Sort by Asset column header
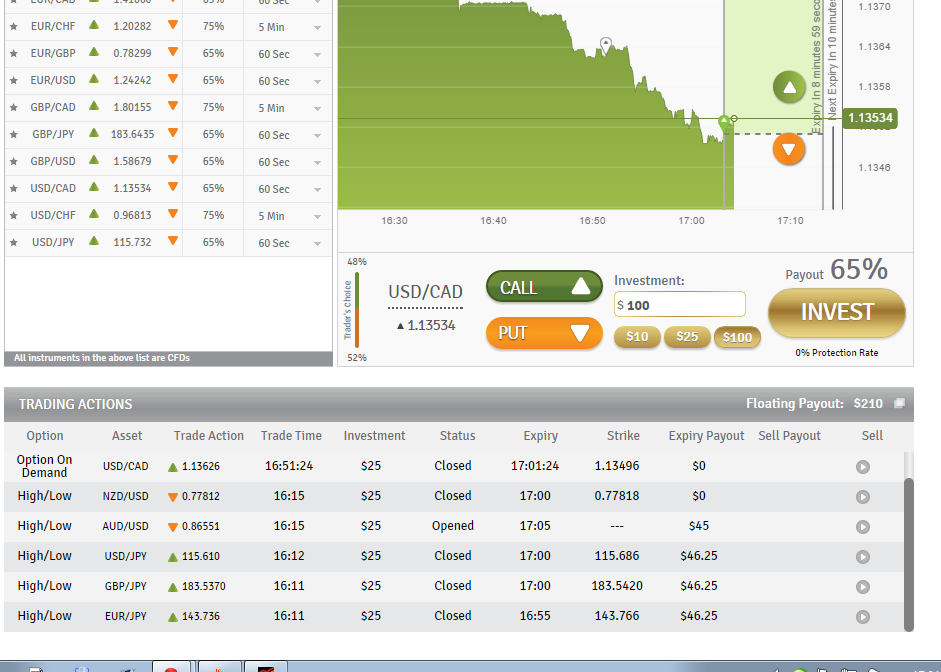 [x=127, y=436]
